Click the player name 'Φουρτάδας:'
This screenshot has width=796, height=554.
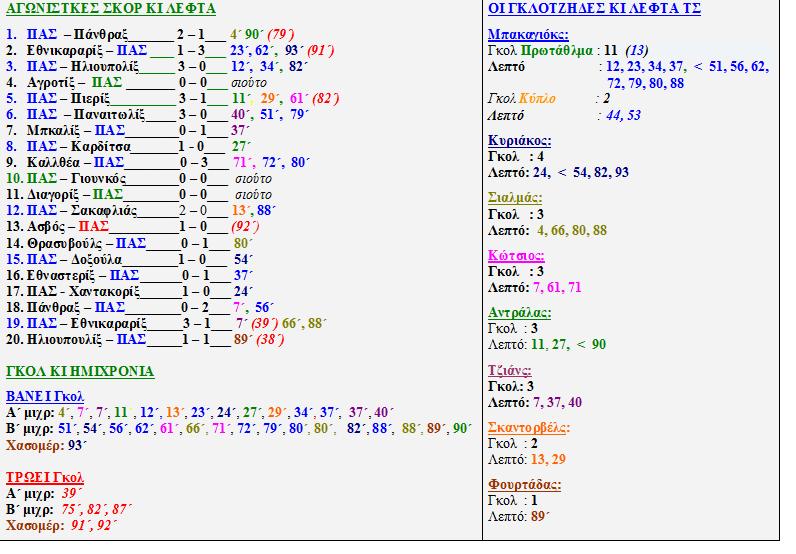tap(524, 485)
